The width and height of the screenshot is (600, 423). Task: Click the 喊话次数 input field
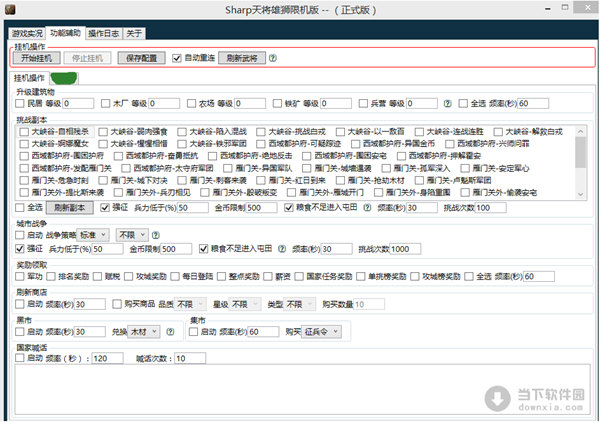pos(190,358)
